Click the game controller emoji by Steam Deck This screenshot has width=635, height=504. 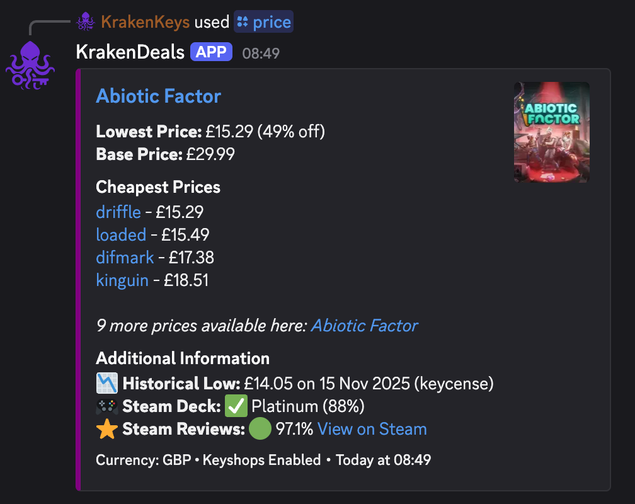click(x=107, y=406)
